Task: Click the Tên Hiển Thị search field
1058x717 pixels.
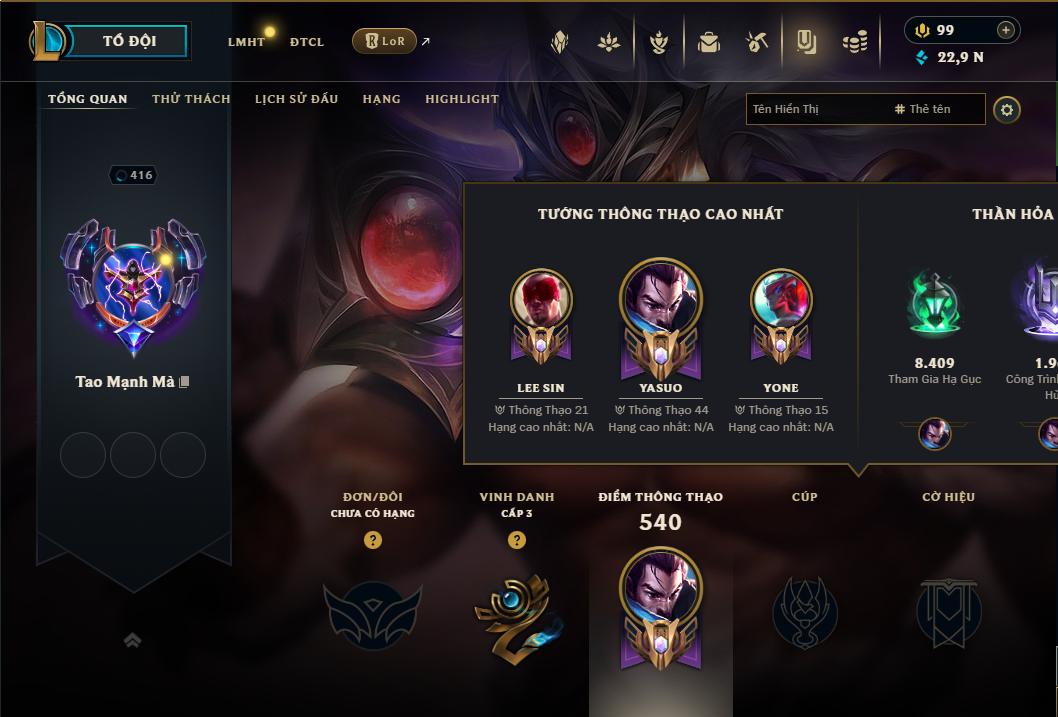Action: coord(865,109)
